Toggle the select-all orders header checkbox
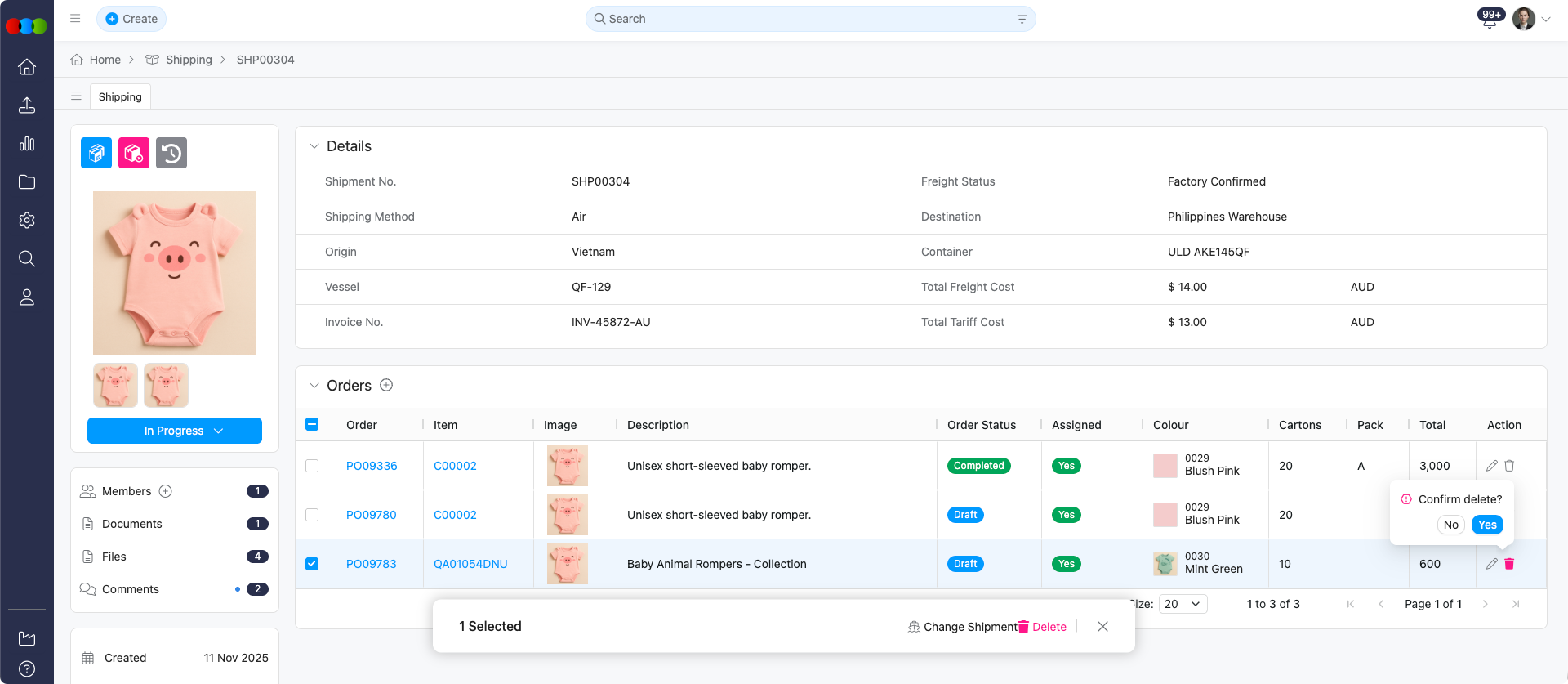Screen dimensions: 1568x684 click(312, 424)
